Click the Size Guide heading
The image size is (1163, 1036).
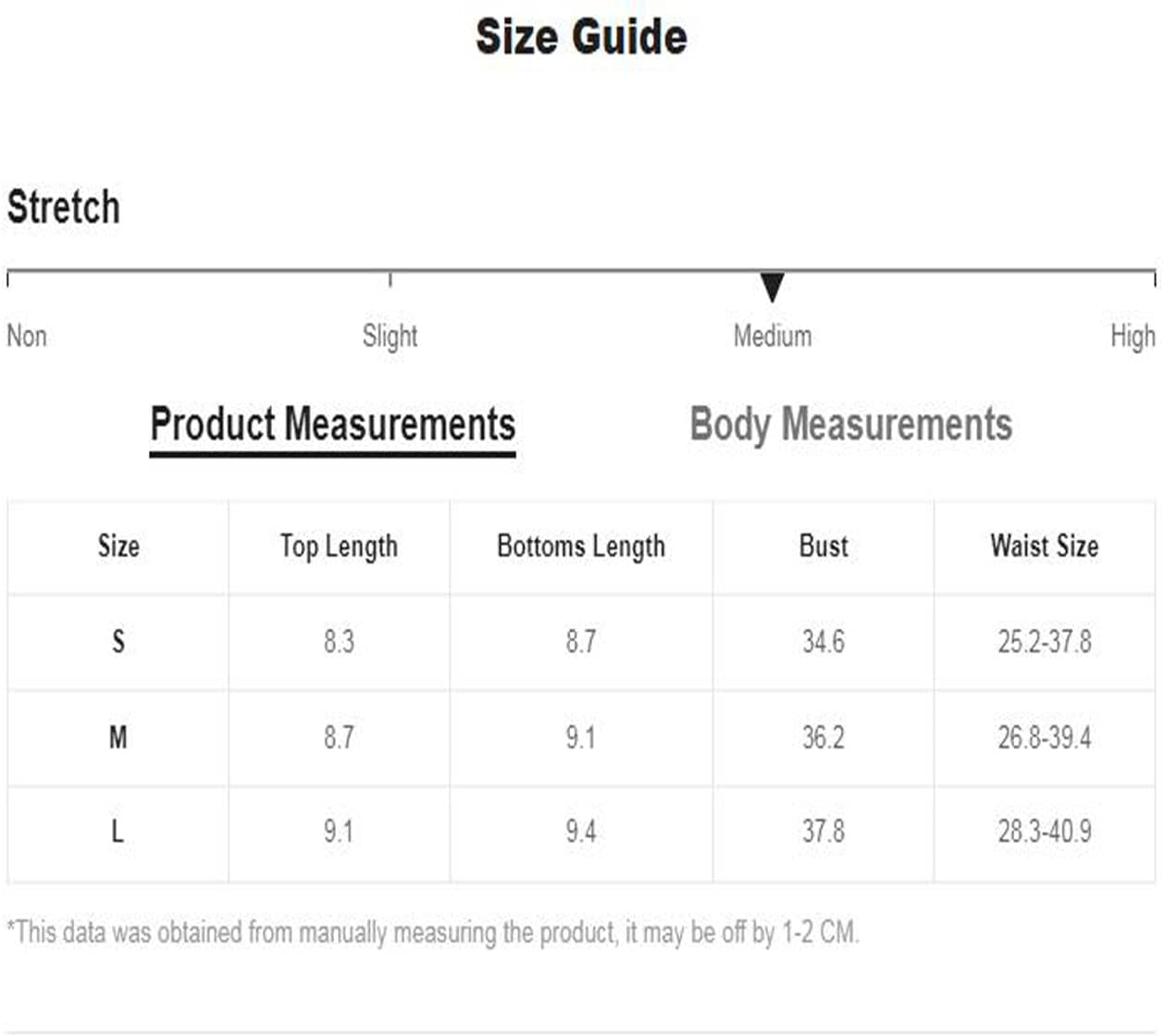pos(581,37)
